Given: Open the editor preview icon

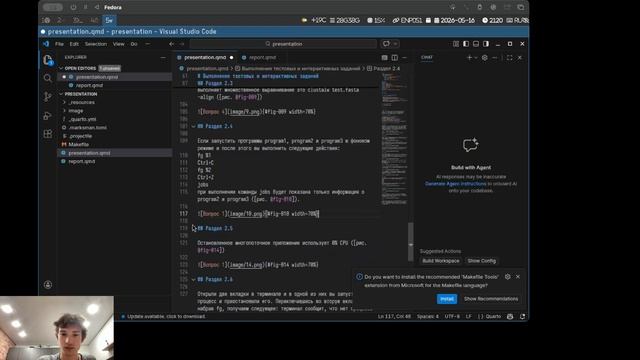Looking at the screenshot, I should (384, 58).
